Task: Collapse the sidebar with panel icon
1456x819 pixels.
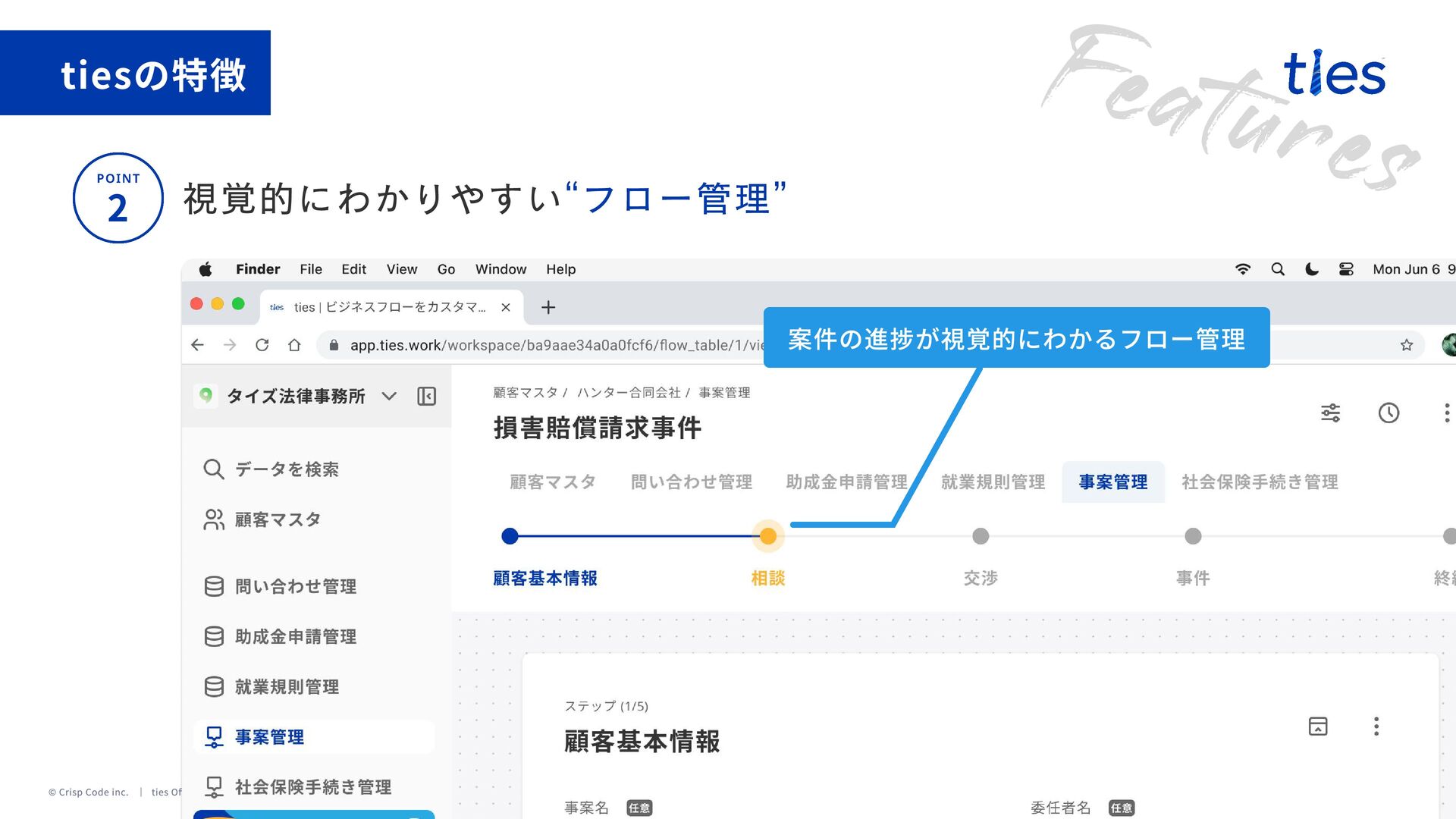Action: coord(426,396)
